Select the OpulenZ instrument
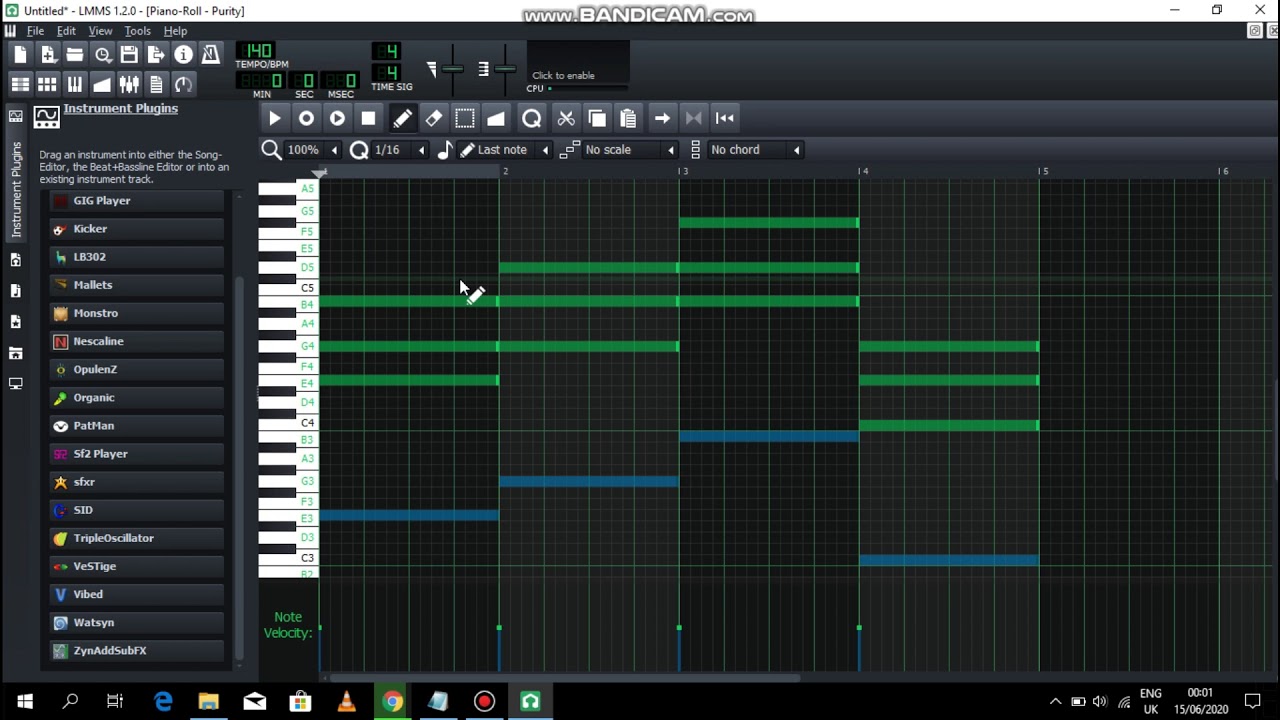1280x720 pixels. pyautogui.click(x=136, y=369)
